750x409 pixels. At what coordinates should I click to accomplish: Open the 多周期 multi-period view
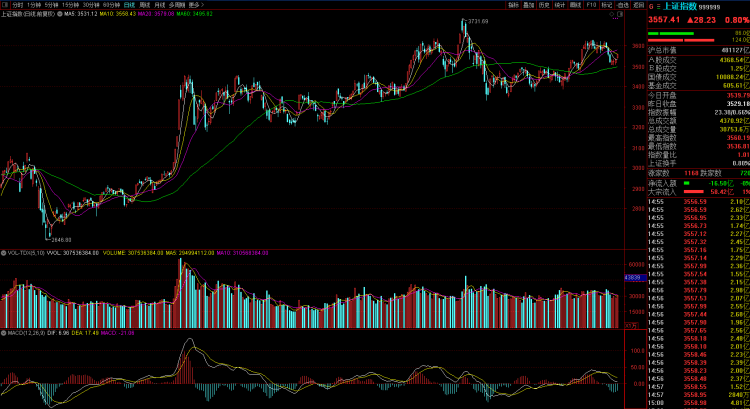[x=177, y=5]
